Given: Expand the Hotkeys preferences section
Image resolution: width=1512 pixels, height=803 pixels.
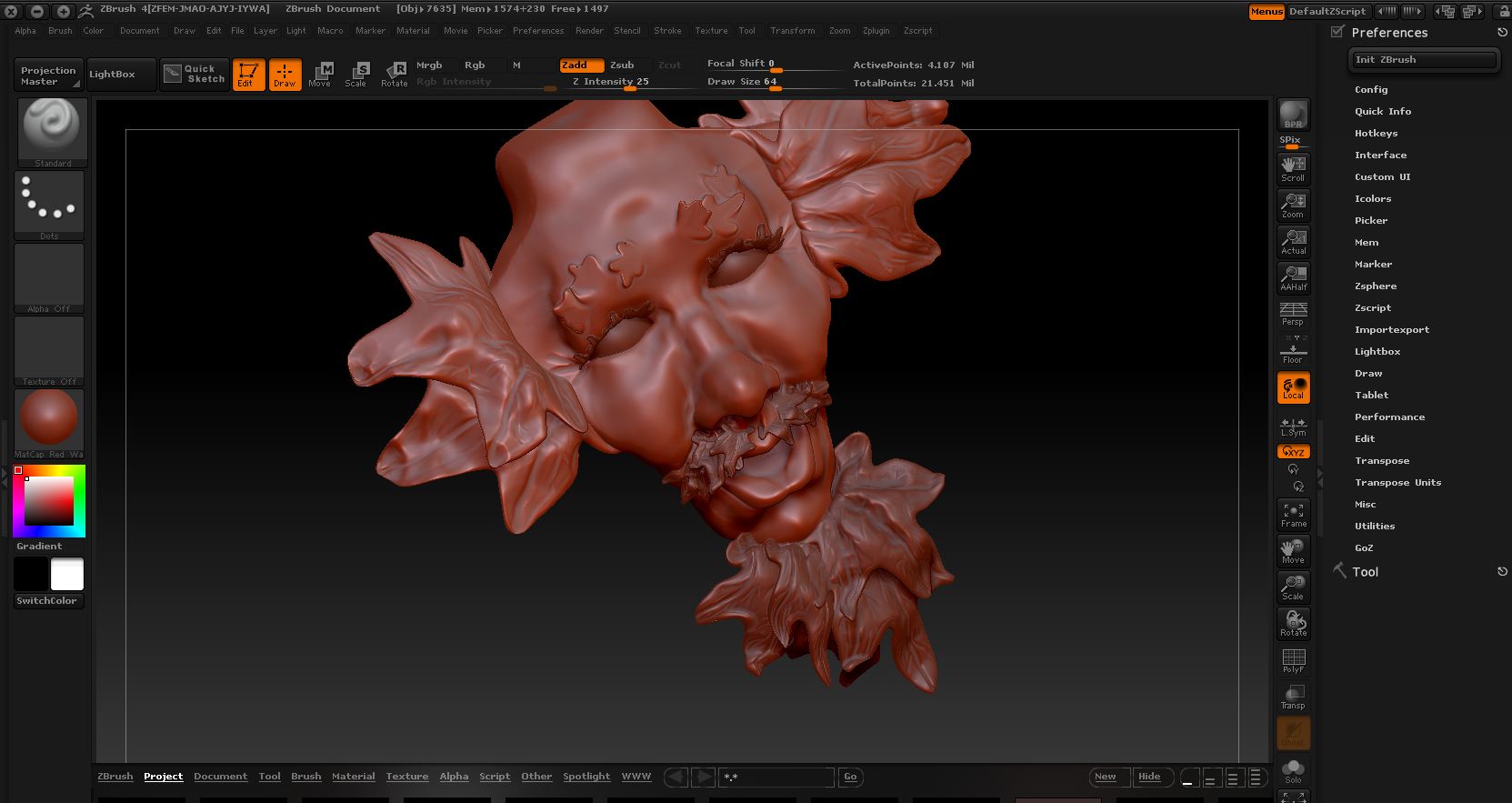Looking at the screenshot, I should tap(1376, 134).
